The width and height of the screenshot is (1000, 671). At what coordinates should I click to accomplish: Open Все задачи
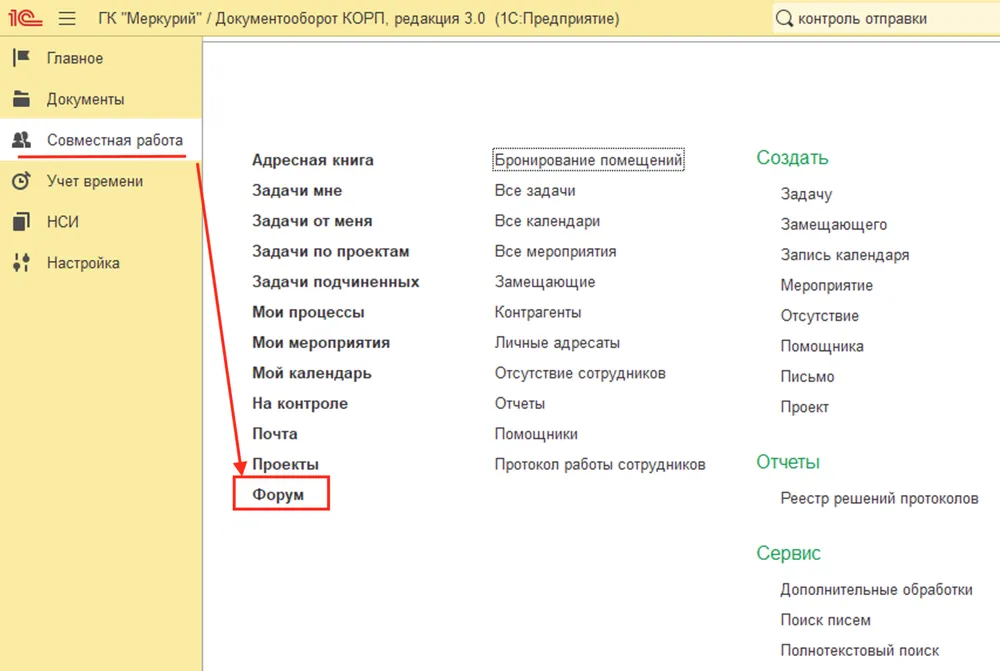(535, 191)
